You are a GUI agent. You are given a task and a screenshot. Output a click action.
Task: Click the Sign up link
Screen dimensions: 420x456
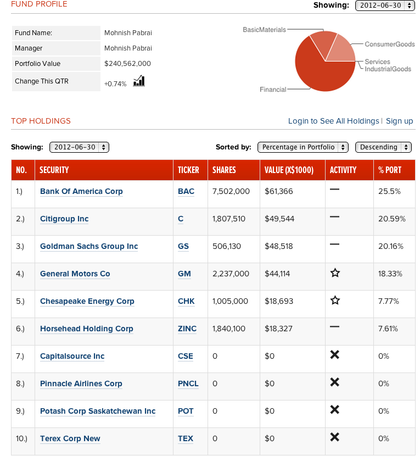[x=399, y=121]
